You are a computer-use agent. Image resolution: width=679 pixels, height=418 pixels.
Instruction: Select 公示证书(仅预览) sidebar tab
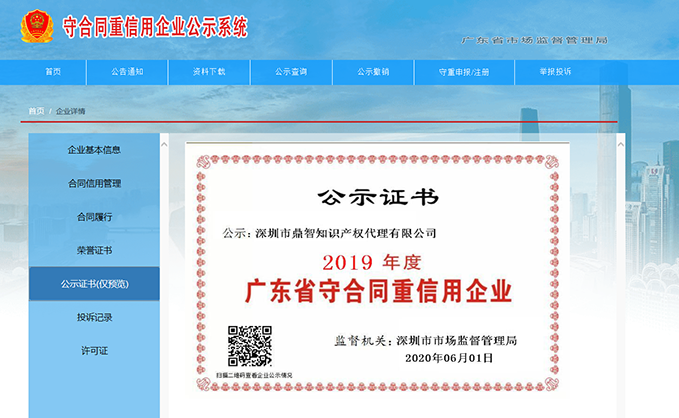[94, 284]
